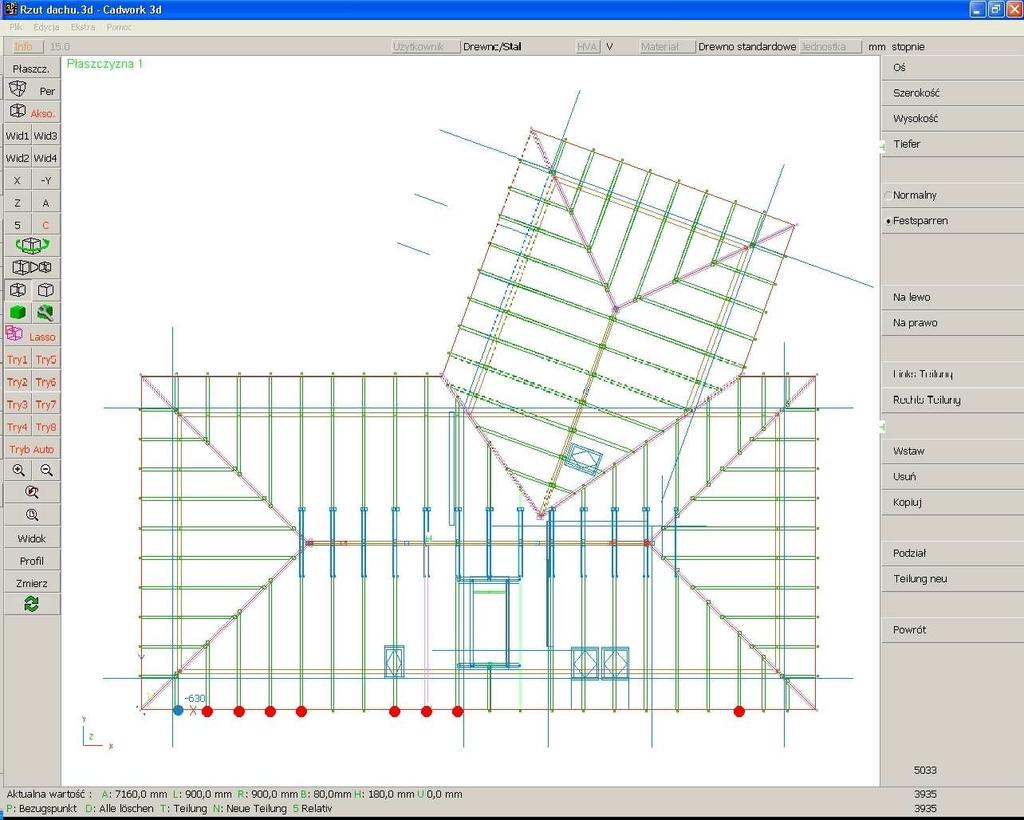Screen dimensions: 1024x820
Task: Click Tiefer in the right panel
Action: [x=953, y=144]
